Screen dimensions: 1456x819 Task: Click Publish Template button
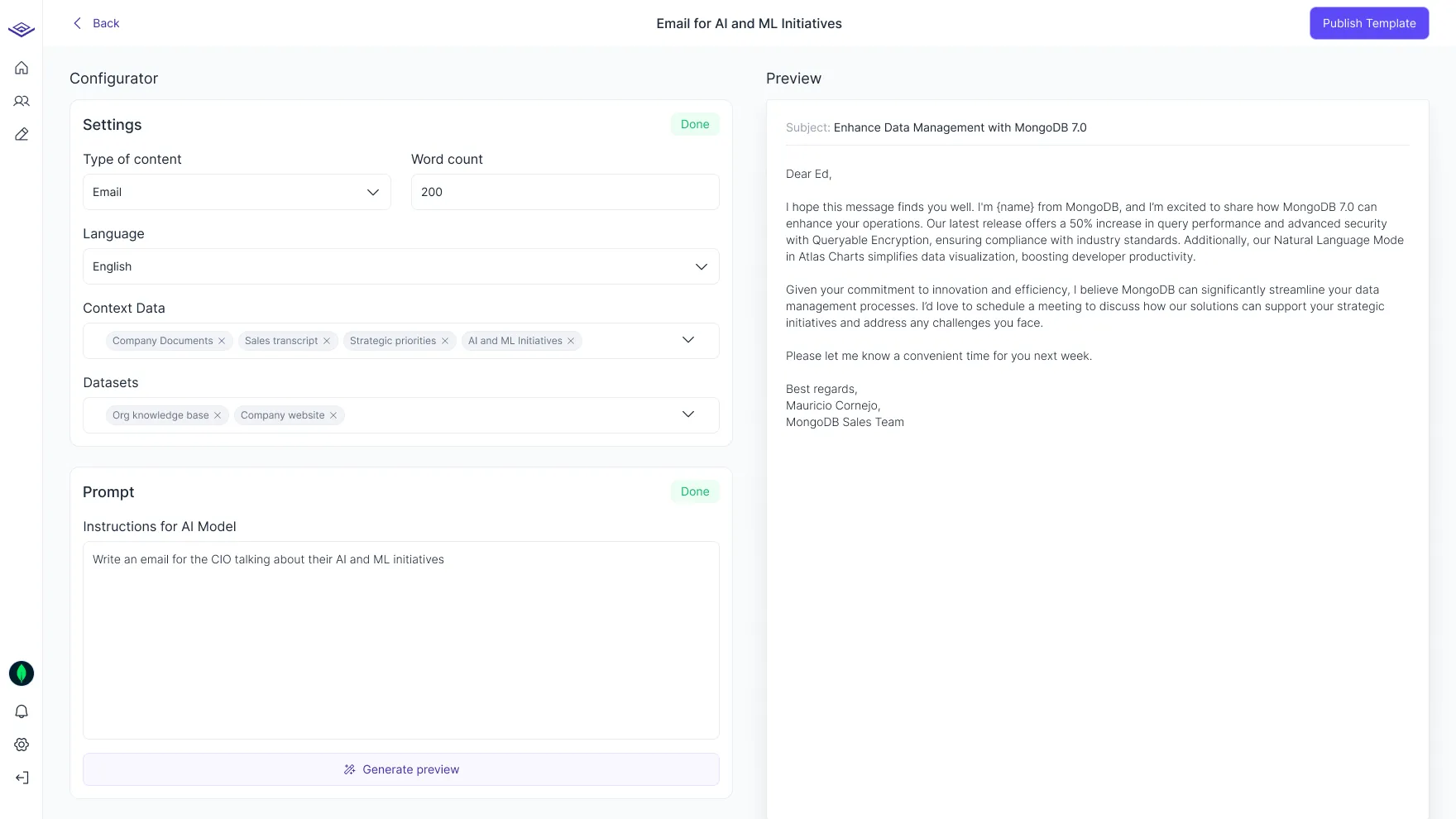pos(1369,23)
